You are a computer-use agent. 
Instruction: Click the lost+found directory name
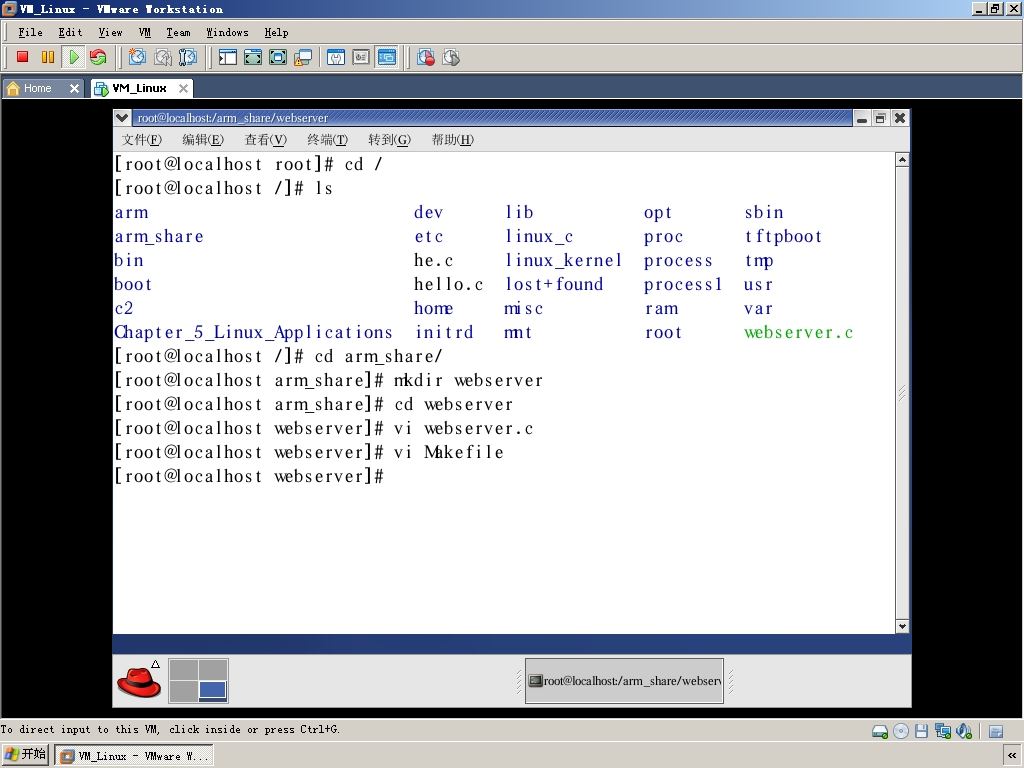[x=554, y=284]
